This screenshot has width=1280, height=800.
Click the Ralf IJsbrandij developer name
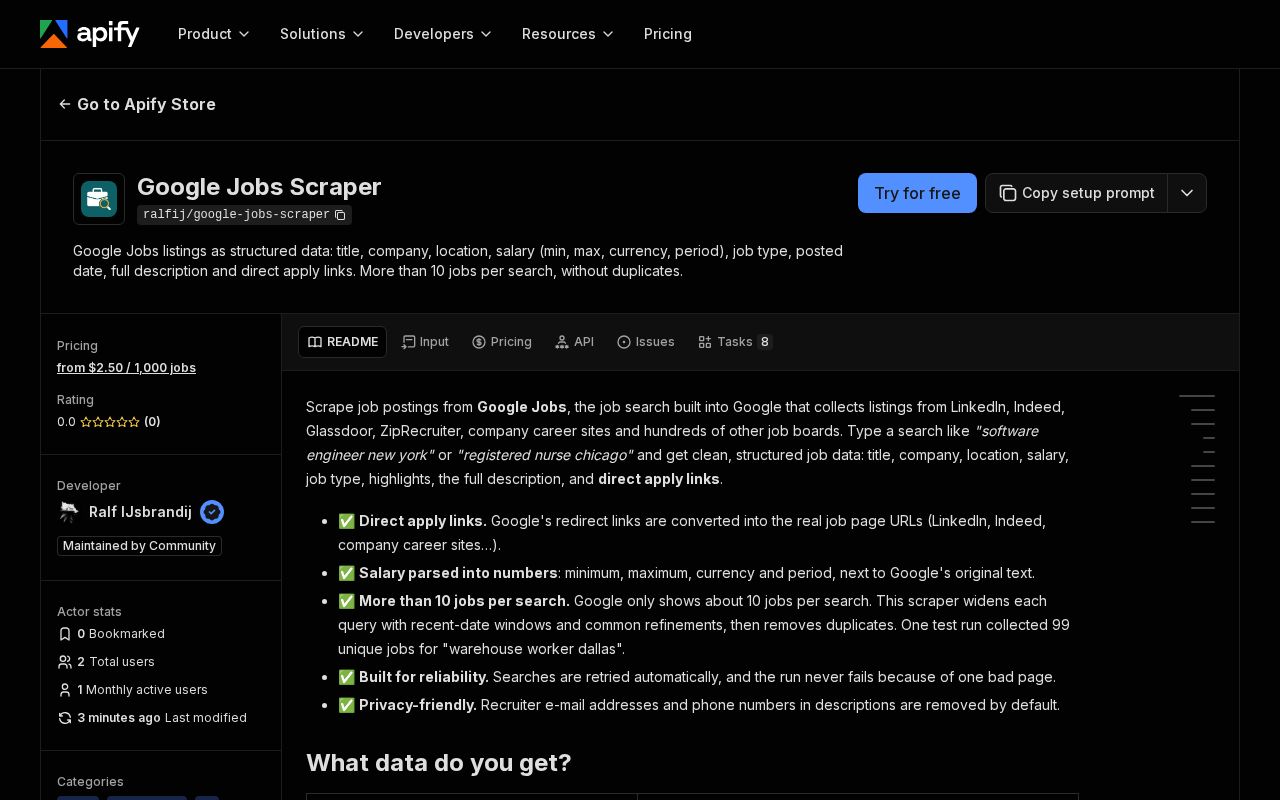[x=140, y=512]
